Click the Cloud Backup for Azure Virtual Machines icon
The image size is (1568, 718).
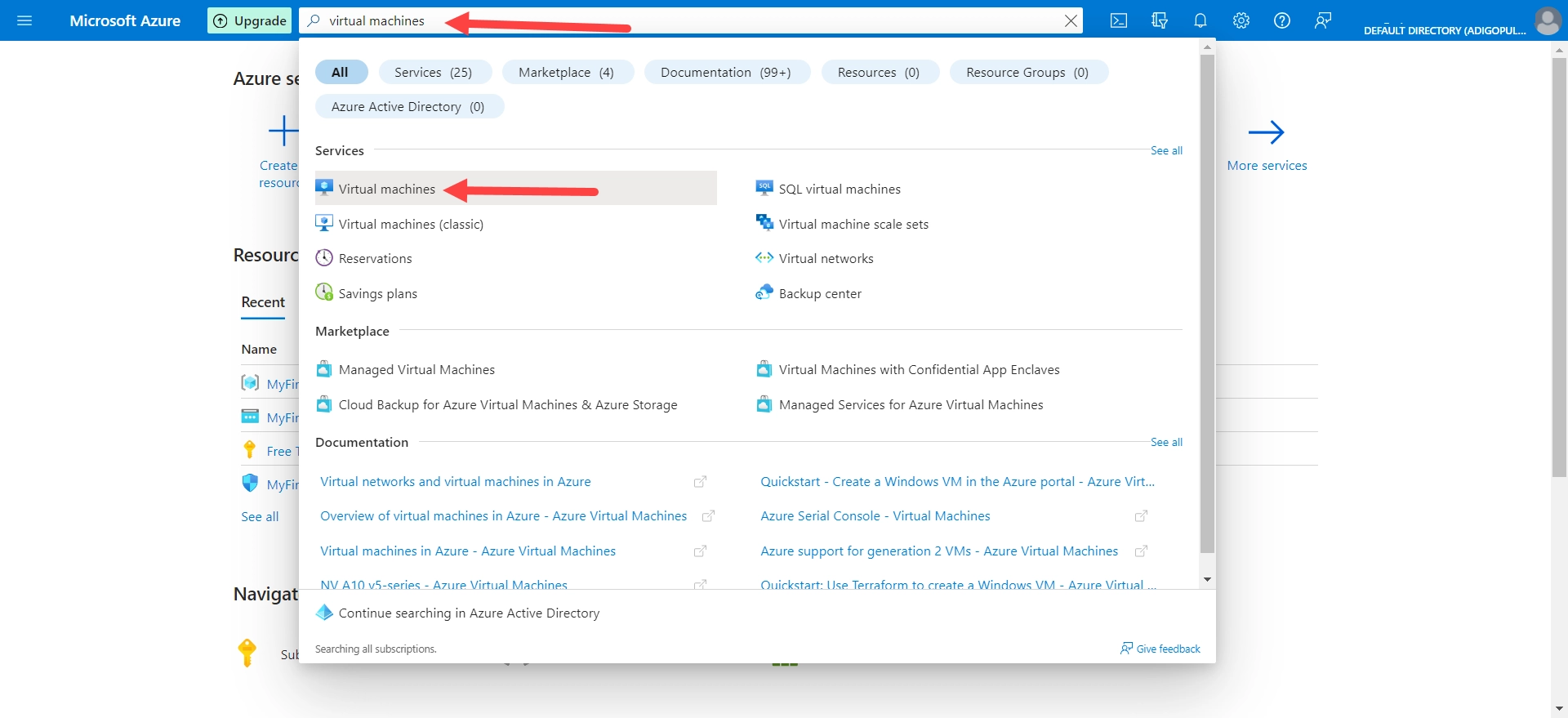coord(324,404)
